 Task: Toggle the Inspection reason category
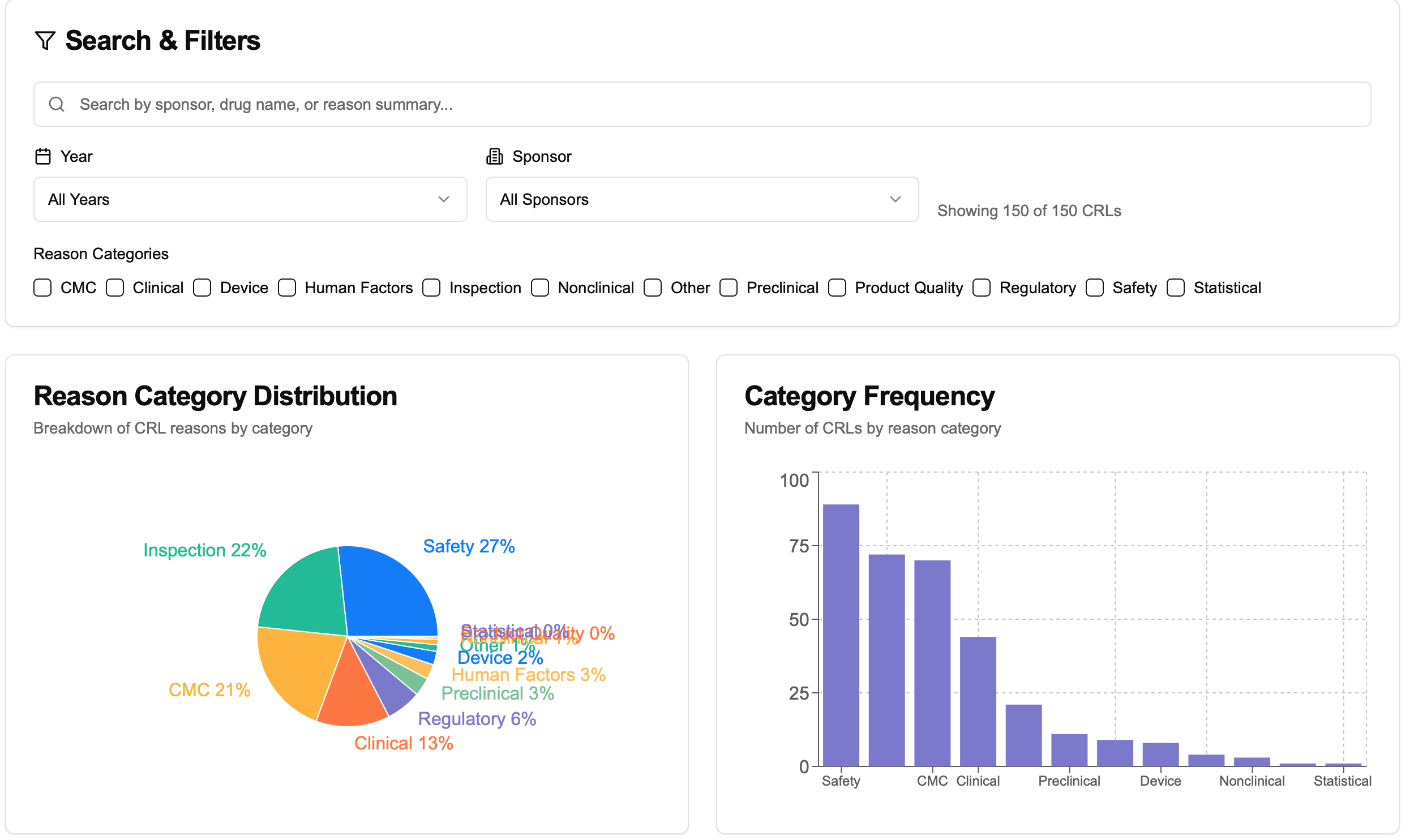point(432,288)
